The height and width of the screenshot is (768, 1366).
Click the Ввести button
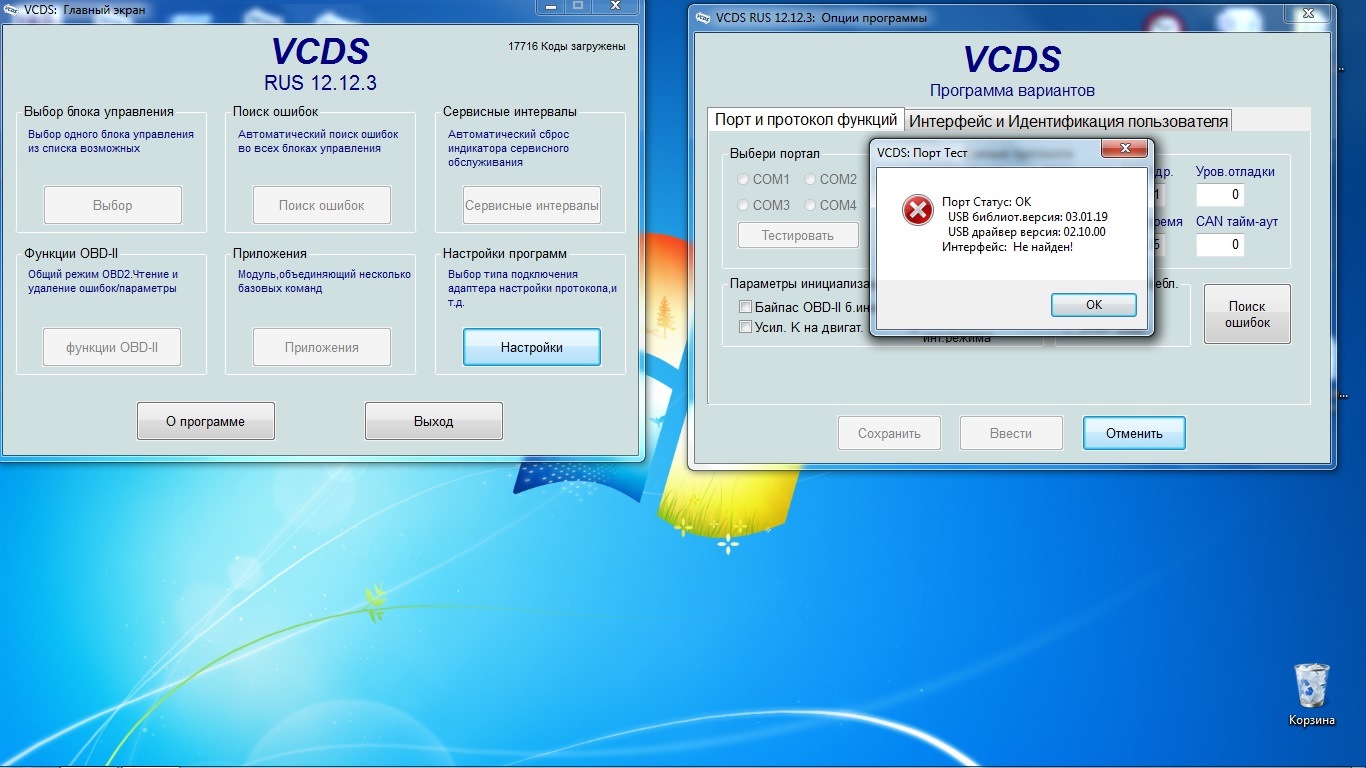(x=1011, y=433)
